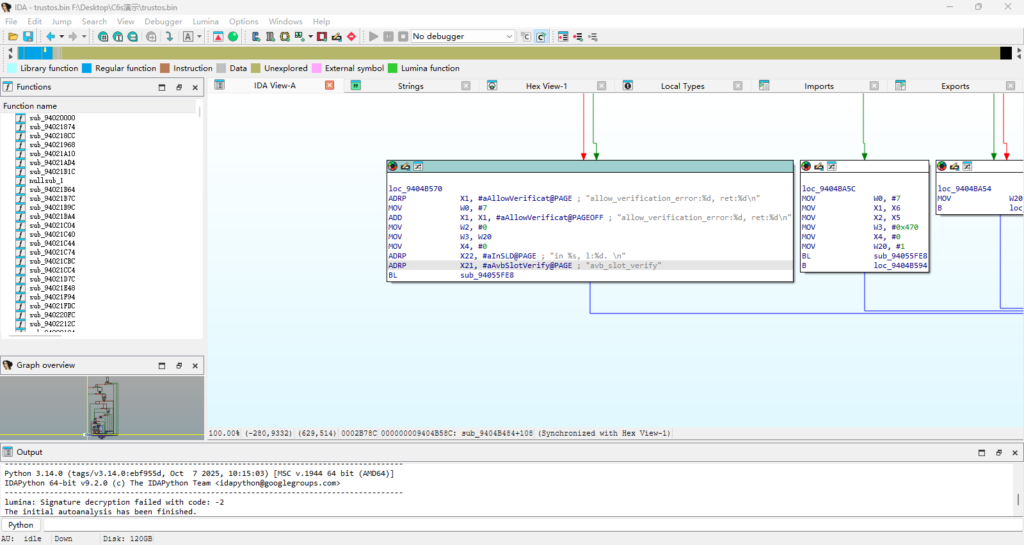Click the blue Jump back arrow
The image size is (1024, 545).
(49, 37)
